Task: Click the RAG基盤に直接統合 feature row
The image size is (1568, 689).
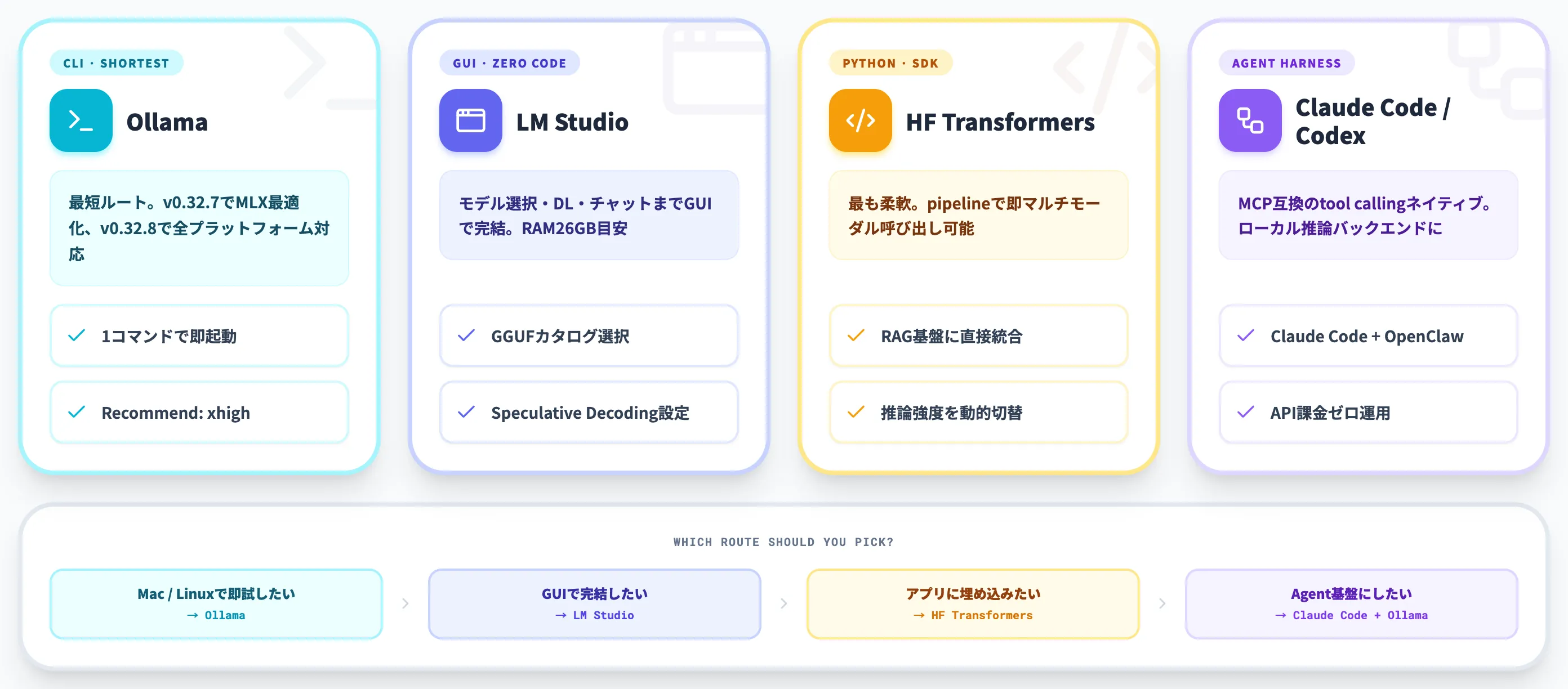Action: (x=978, y=335)
